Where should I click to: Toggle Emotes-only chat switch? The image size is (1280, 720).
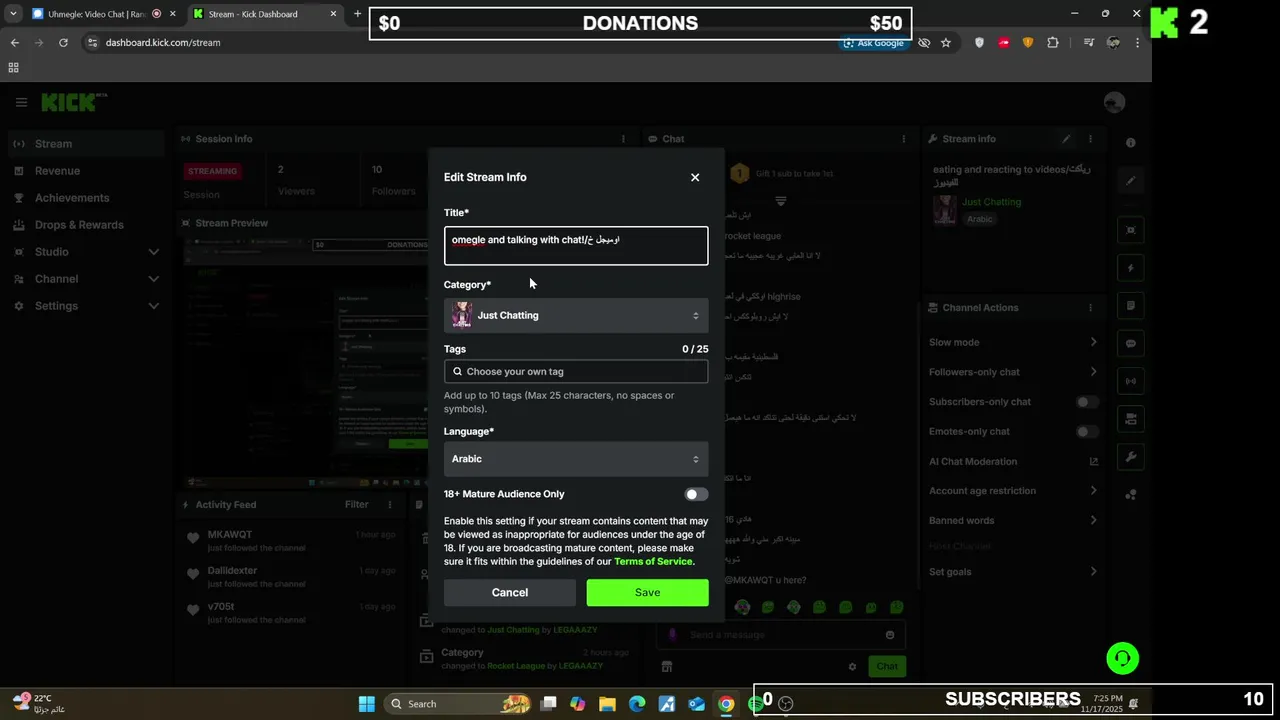point(1086,432)
